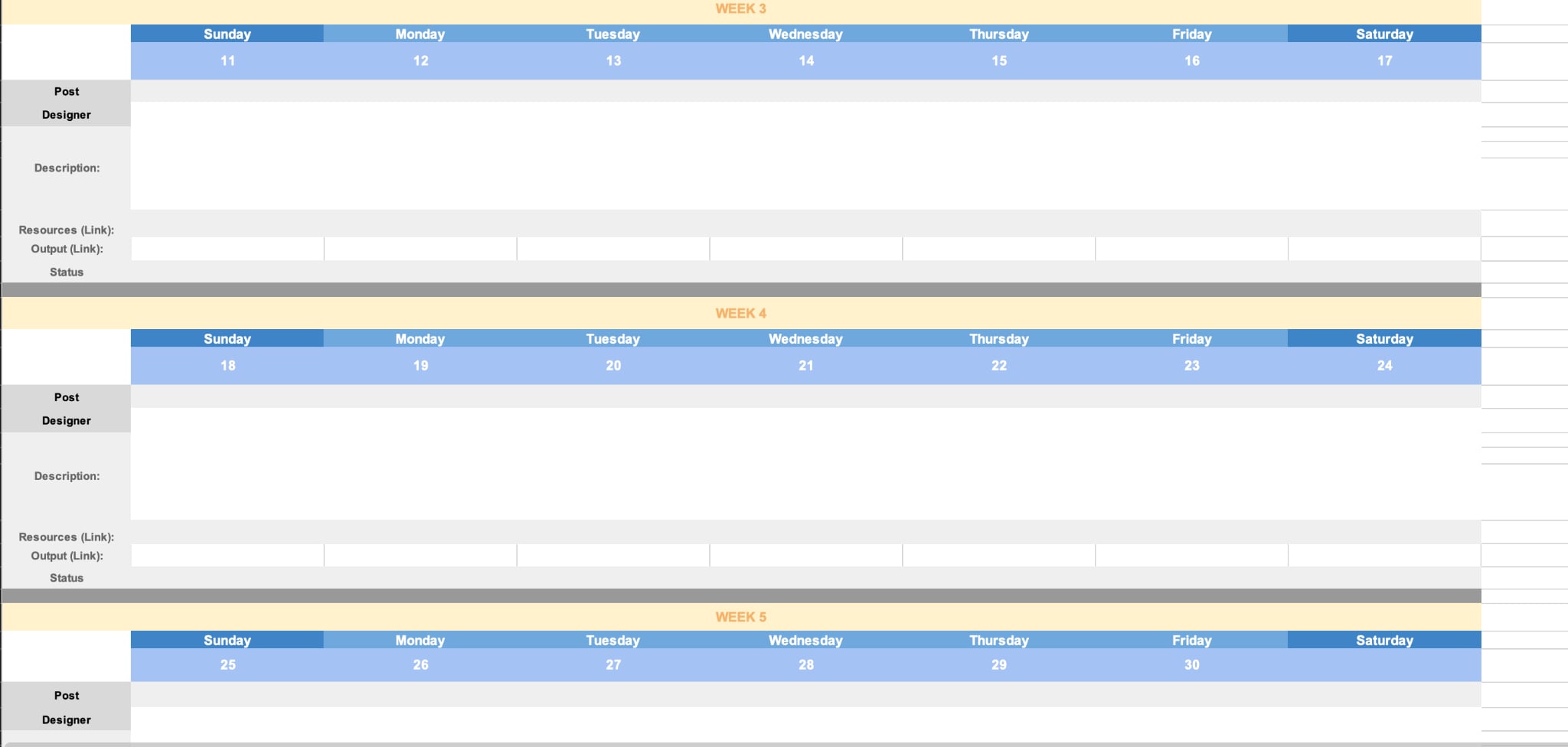The image size is (1568, 747).
Task: Select the WEEK 5 header row
Action: tap(740, 617)
